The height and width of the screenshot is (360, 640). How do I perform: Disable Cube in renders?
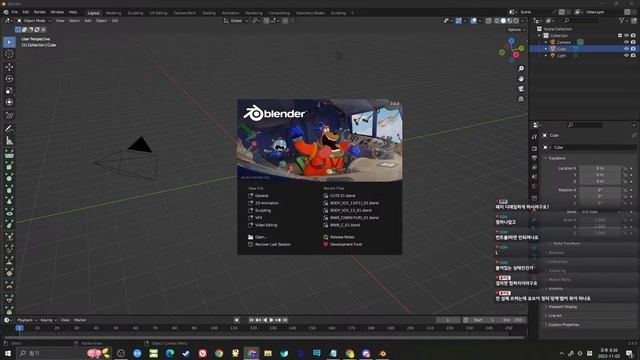click(633, 49)
